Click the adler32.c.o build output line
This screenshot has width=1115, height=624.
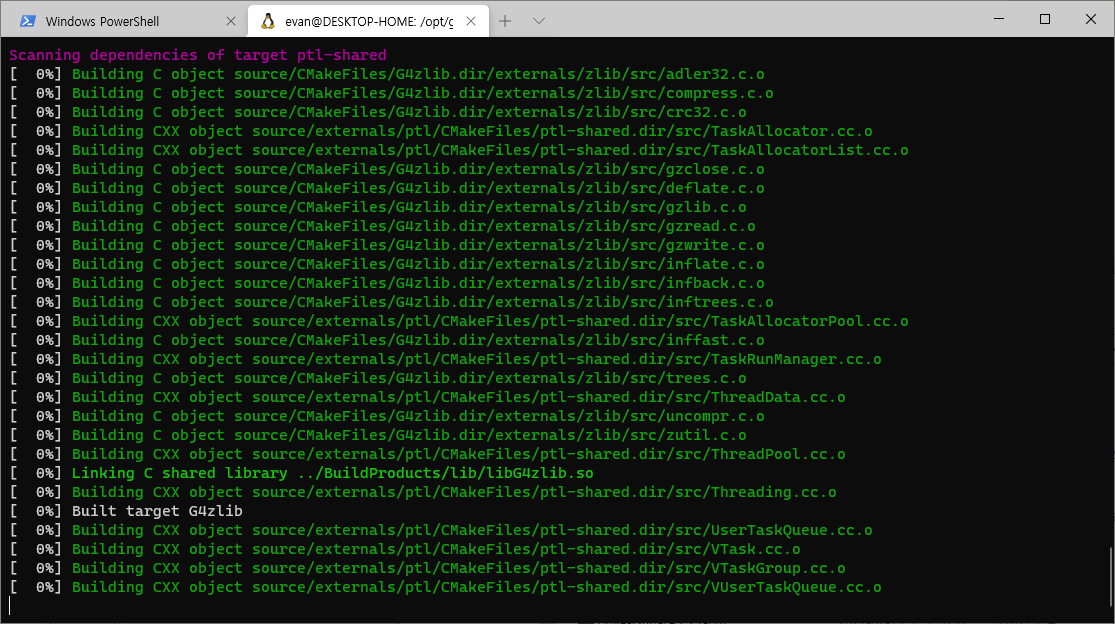418,74
